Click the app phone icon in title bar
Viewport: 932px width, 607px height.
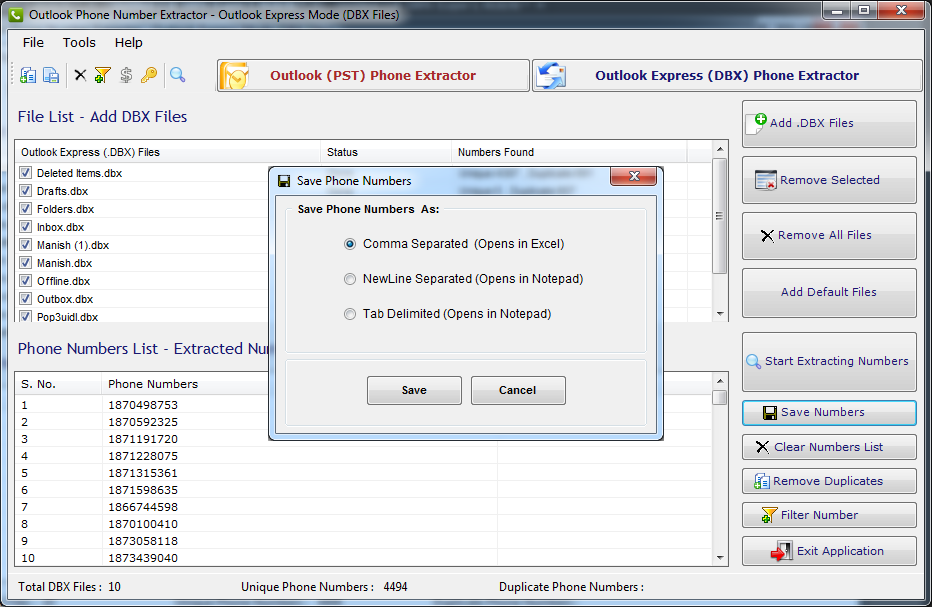tap(16, 14)
